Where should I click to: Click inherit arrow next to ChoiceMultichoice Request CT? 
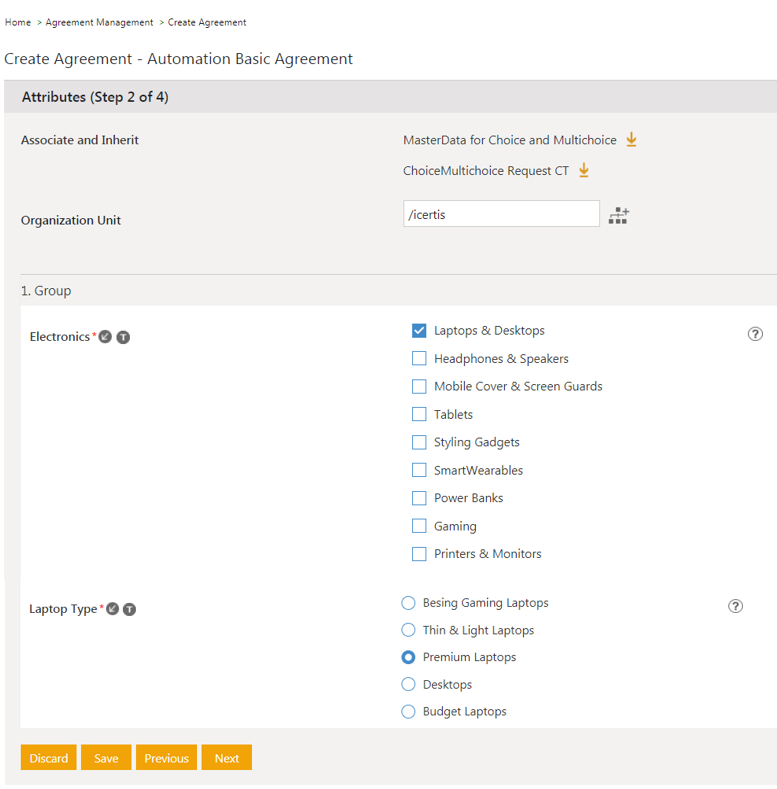[x=584, y=171]
